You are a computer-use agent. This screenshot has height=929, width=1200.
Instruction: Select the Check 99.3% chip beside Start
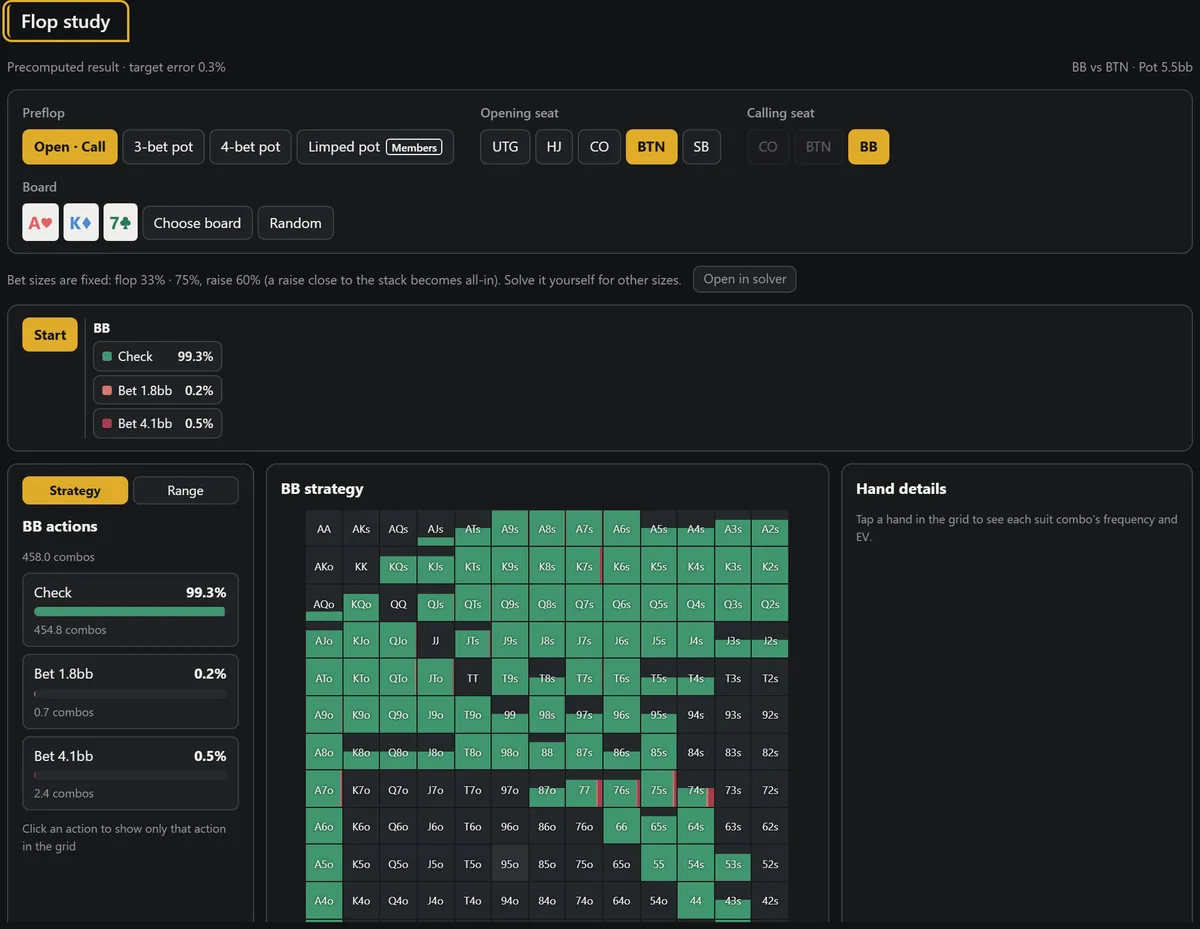point(158,357)
